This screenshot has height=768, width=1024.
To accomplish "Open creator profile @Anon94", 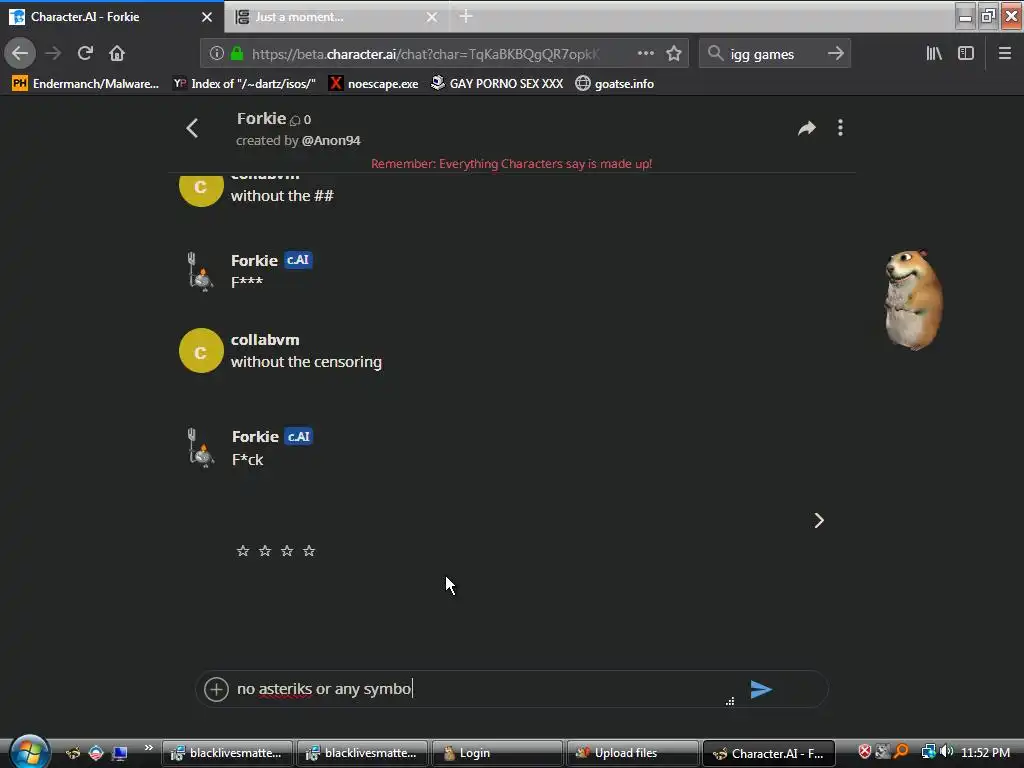I will point(330,140).
